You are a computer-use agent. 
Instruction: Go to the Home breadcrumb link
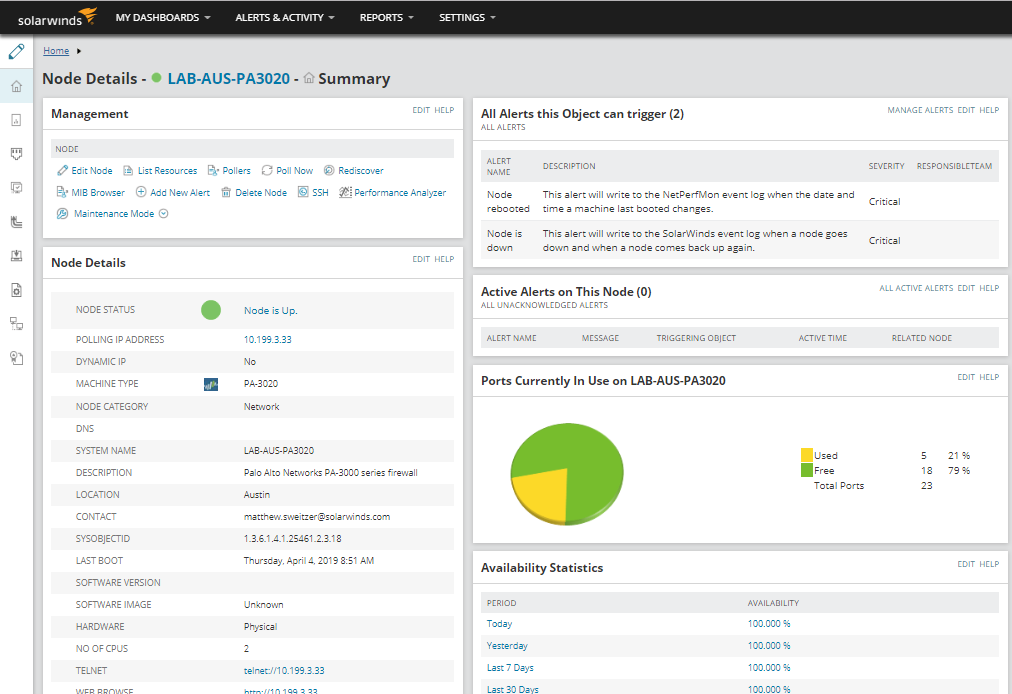(x=56, y=51)
